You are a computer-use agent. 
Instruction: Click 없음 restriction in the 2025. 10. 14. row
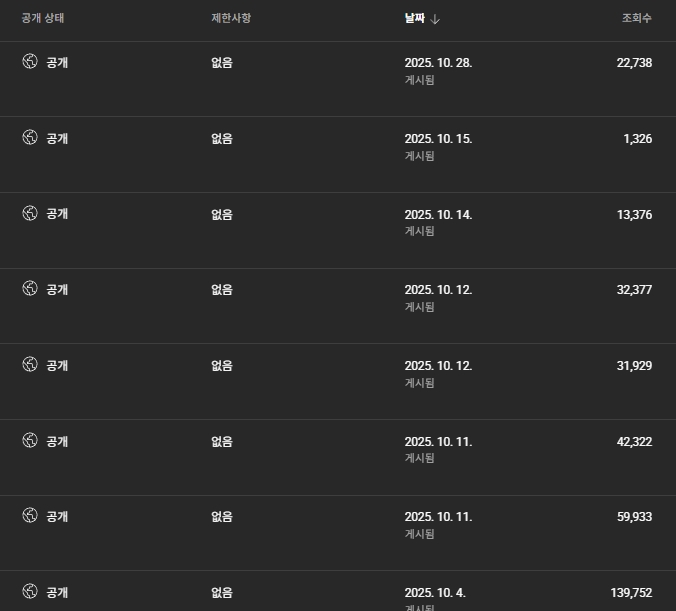[221, 214]
